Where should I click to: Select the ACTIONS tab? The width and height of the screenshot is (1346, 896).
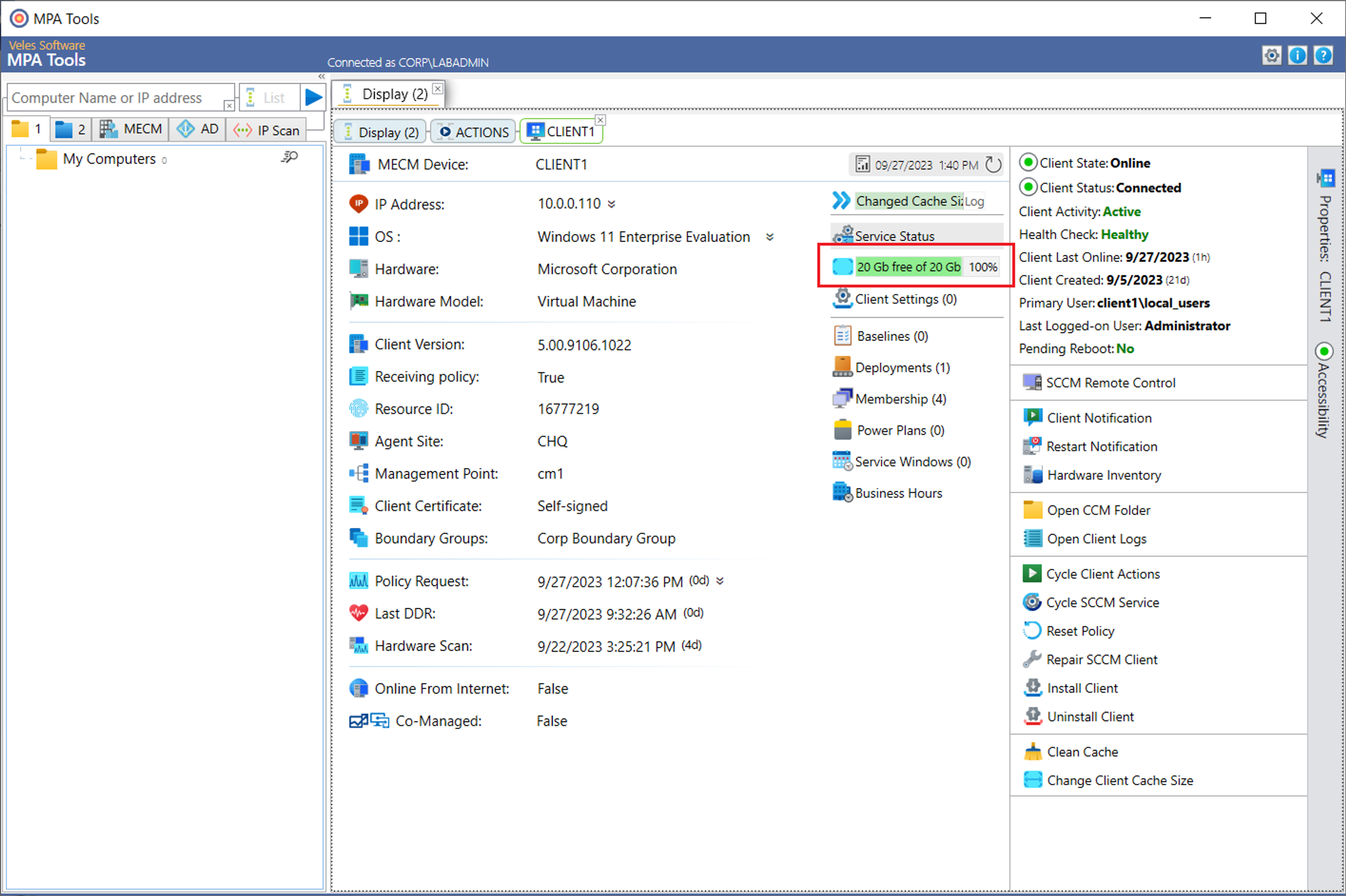pyautogui.click(x=474, y=132)
